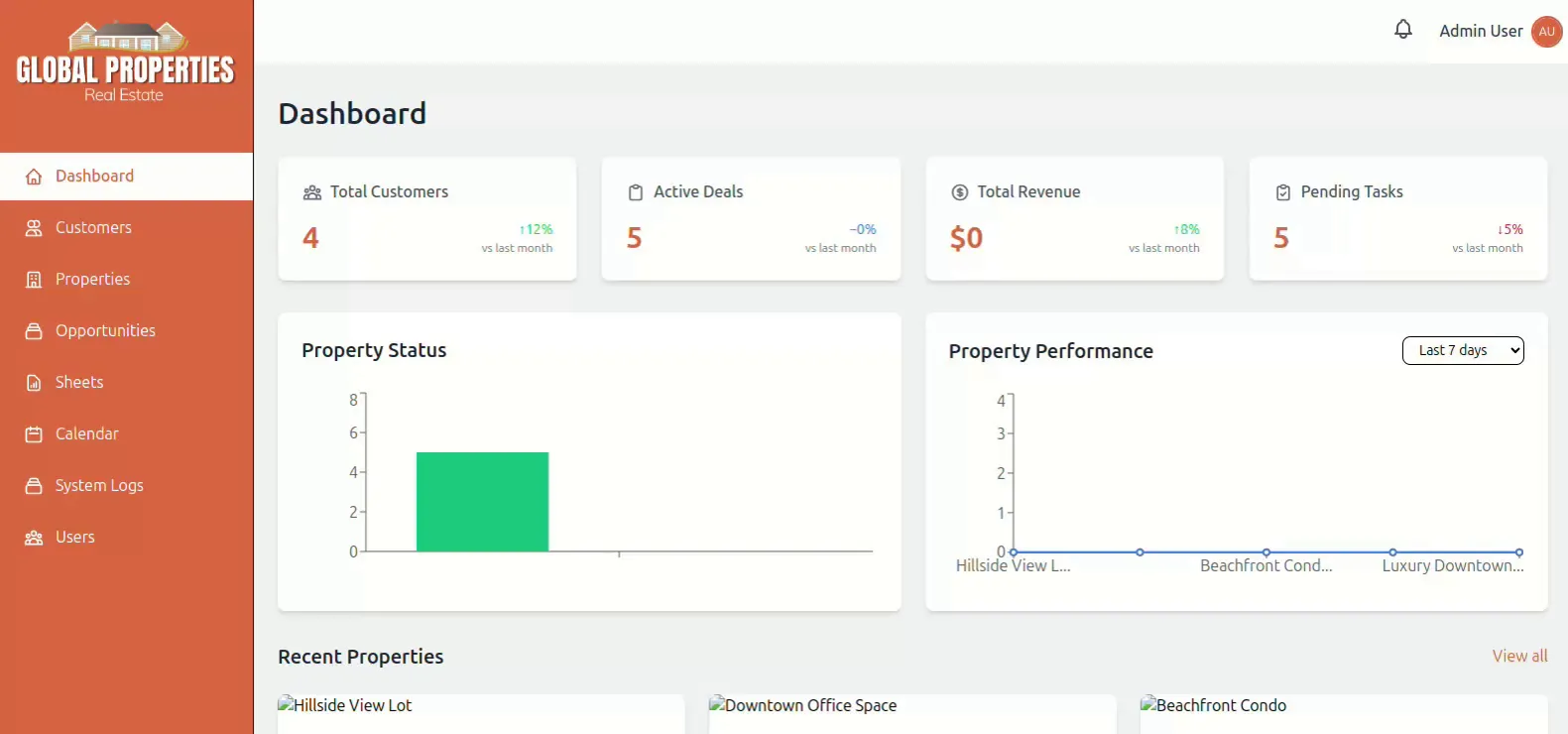Open the Last 7 days dropdown
This screenshot has width=1568, height=734.
click(x=1463, y=350)
